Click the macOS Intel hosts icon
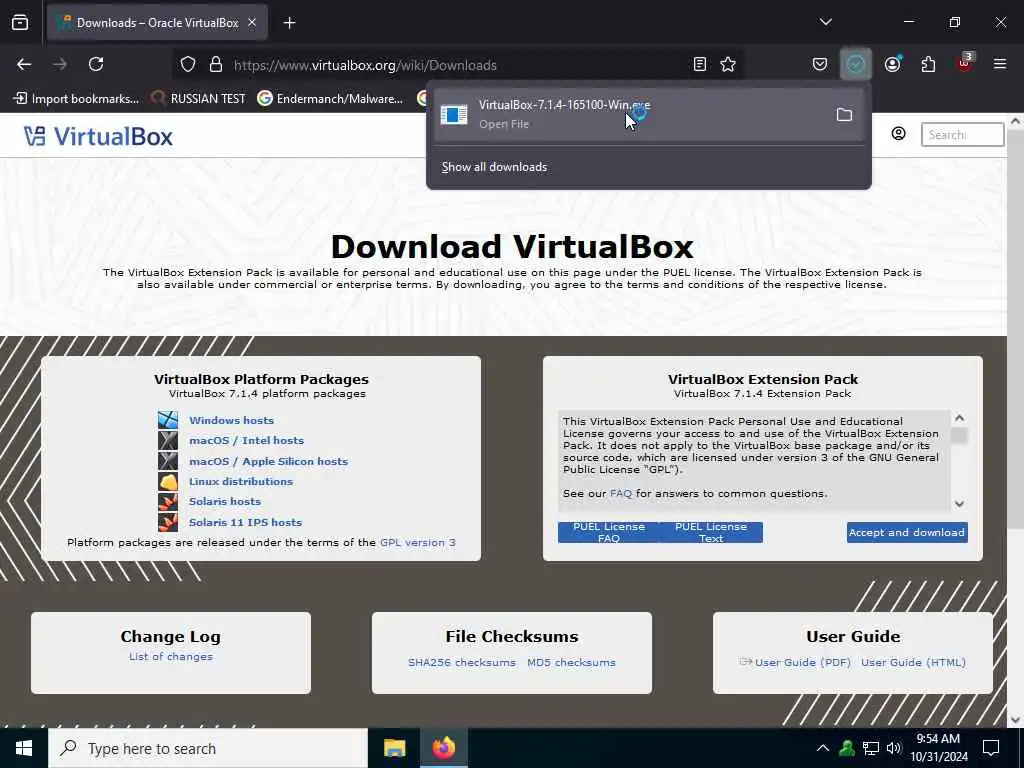This screenshot has width=1024, height=768. [x=168, y=441]
